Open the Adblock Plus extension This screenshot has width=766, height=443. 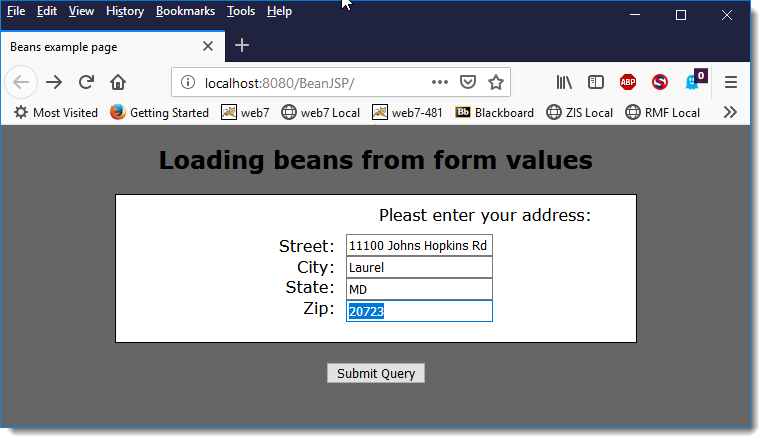coord(628,82)
